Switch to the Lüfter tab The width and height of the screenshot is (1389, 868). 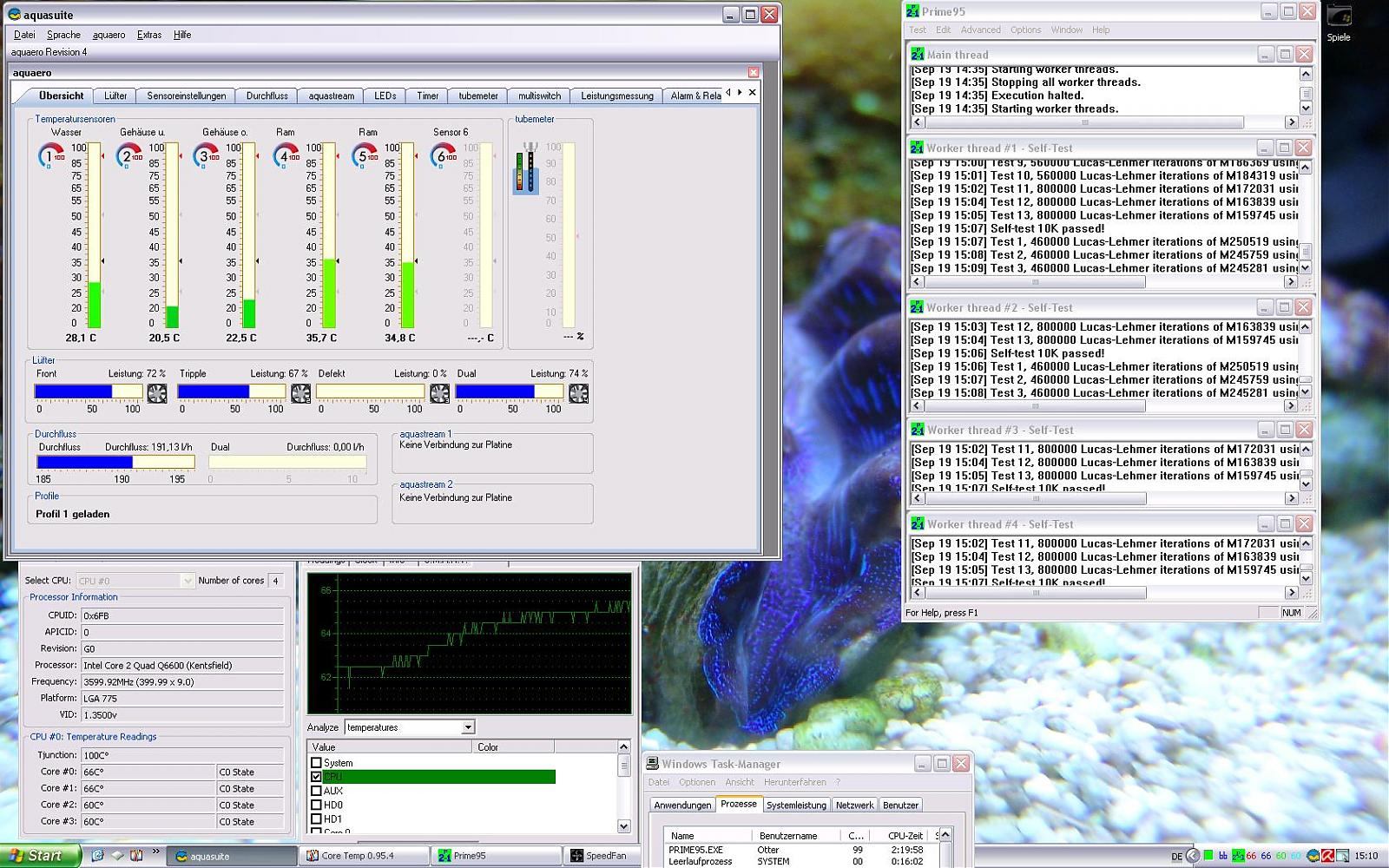coord(115,95)
